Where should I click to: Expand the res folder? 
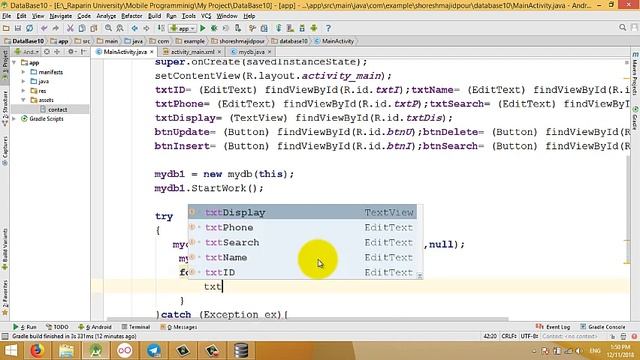[23, 91]
